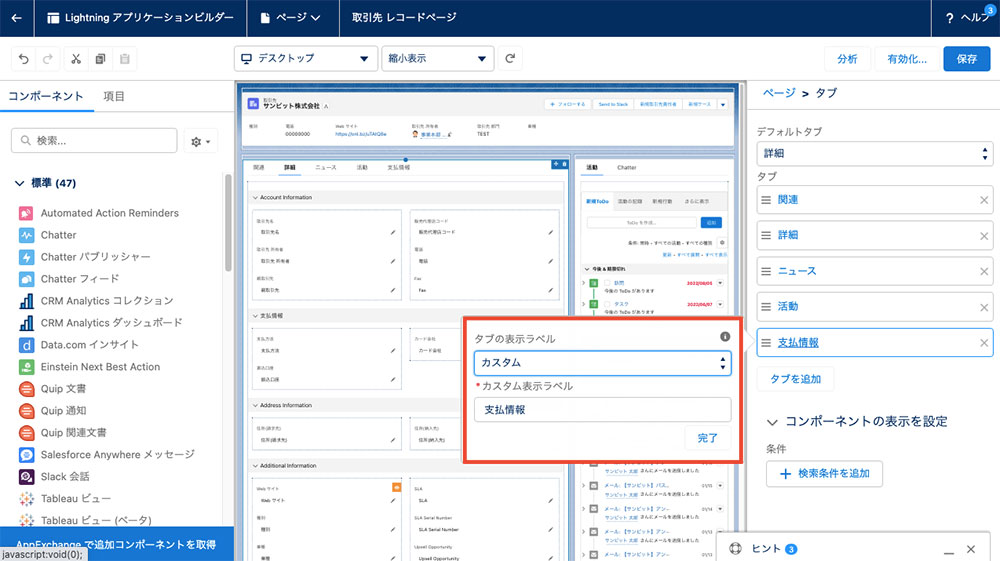Open the ページ menu dropdown
The height and width of the screenshot is (561, 1000).
click(x=290, y=18)
